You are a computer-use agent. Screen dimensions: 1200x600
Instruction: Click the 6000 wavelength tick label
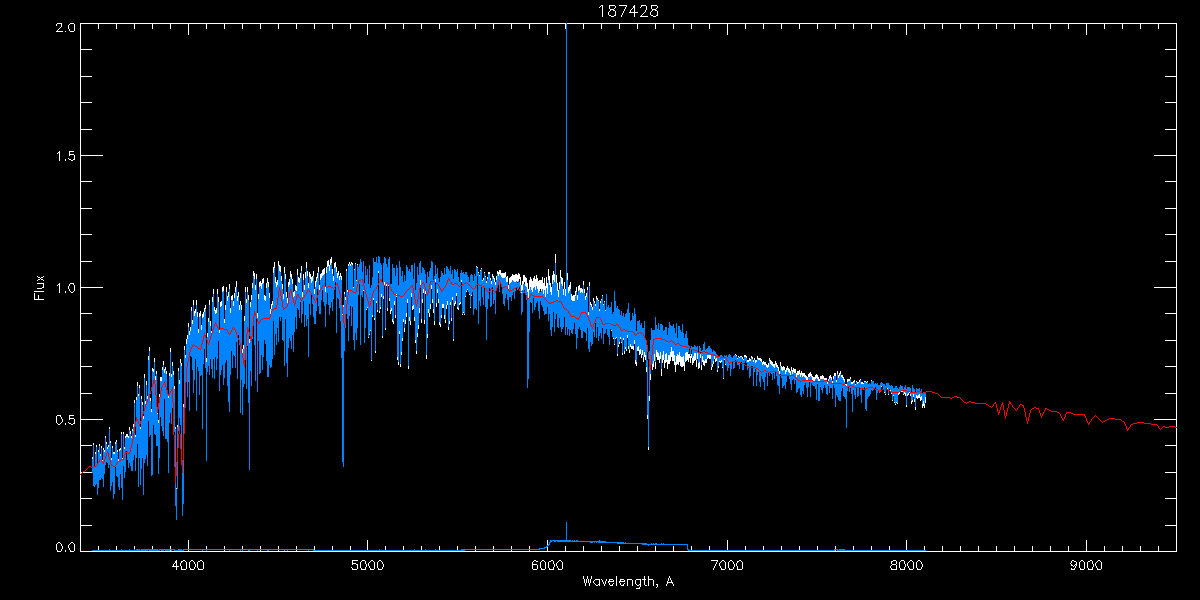click(548, 565)
